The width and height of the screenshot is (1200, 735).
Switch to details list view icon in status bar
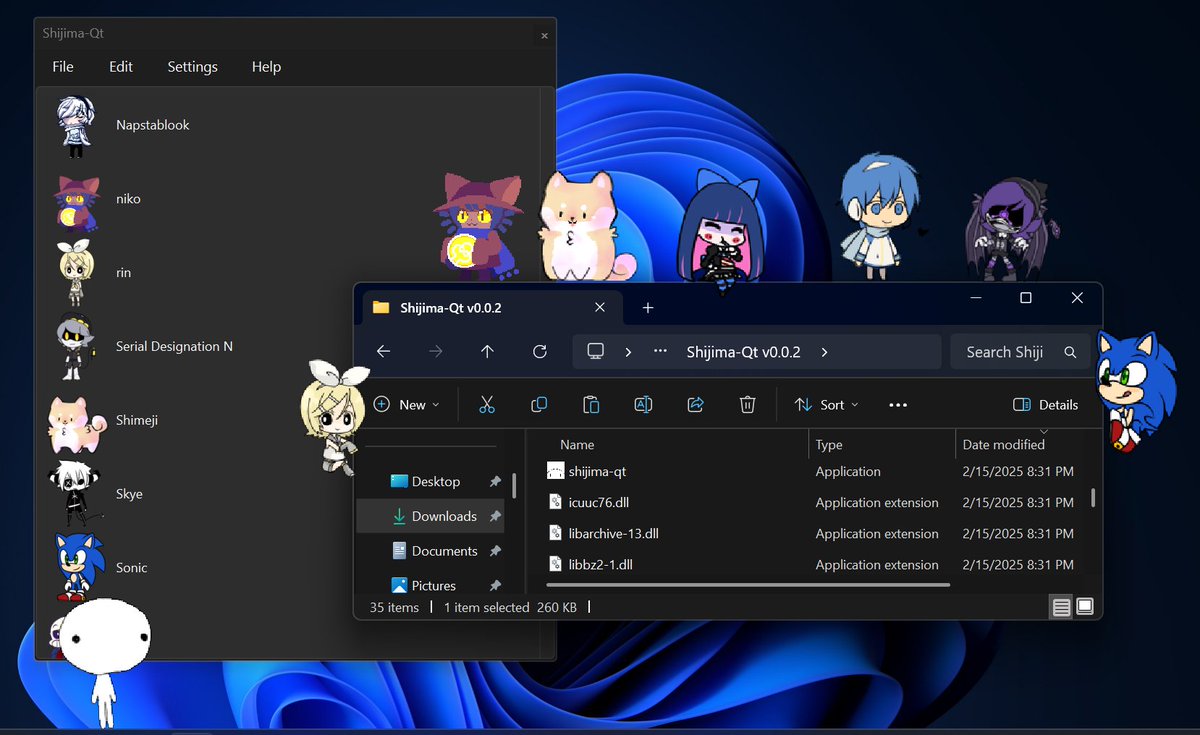[1061, 607]
